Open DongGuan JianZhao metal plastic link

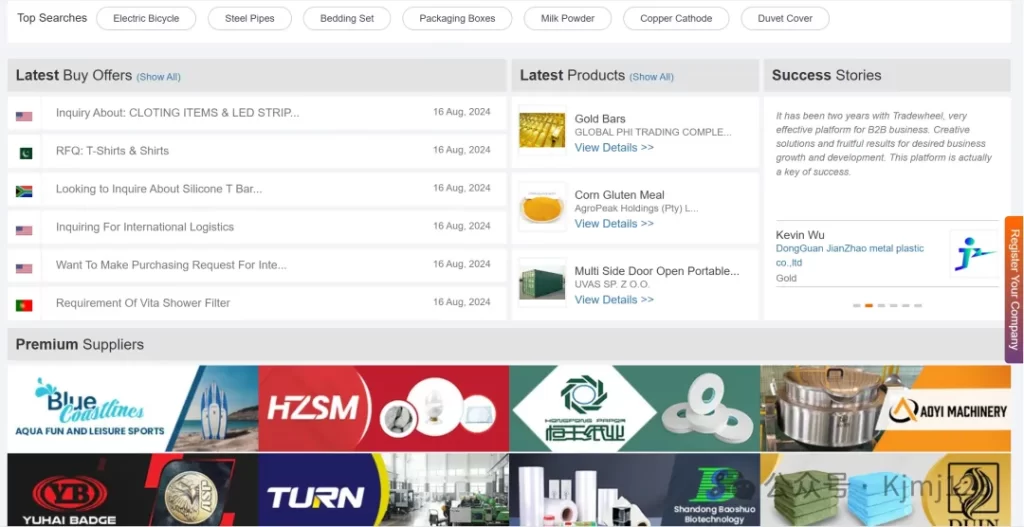pos(850,255)
